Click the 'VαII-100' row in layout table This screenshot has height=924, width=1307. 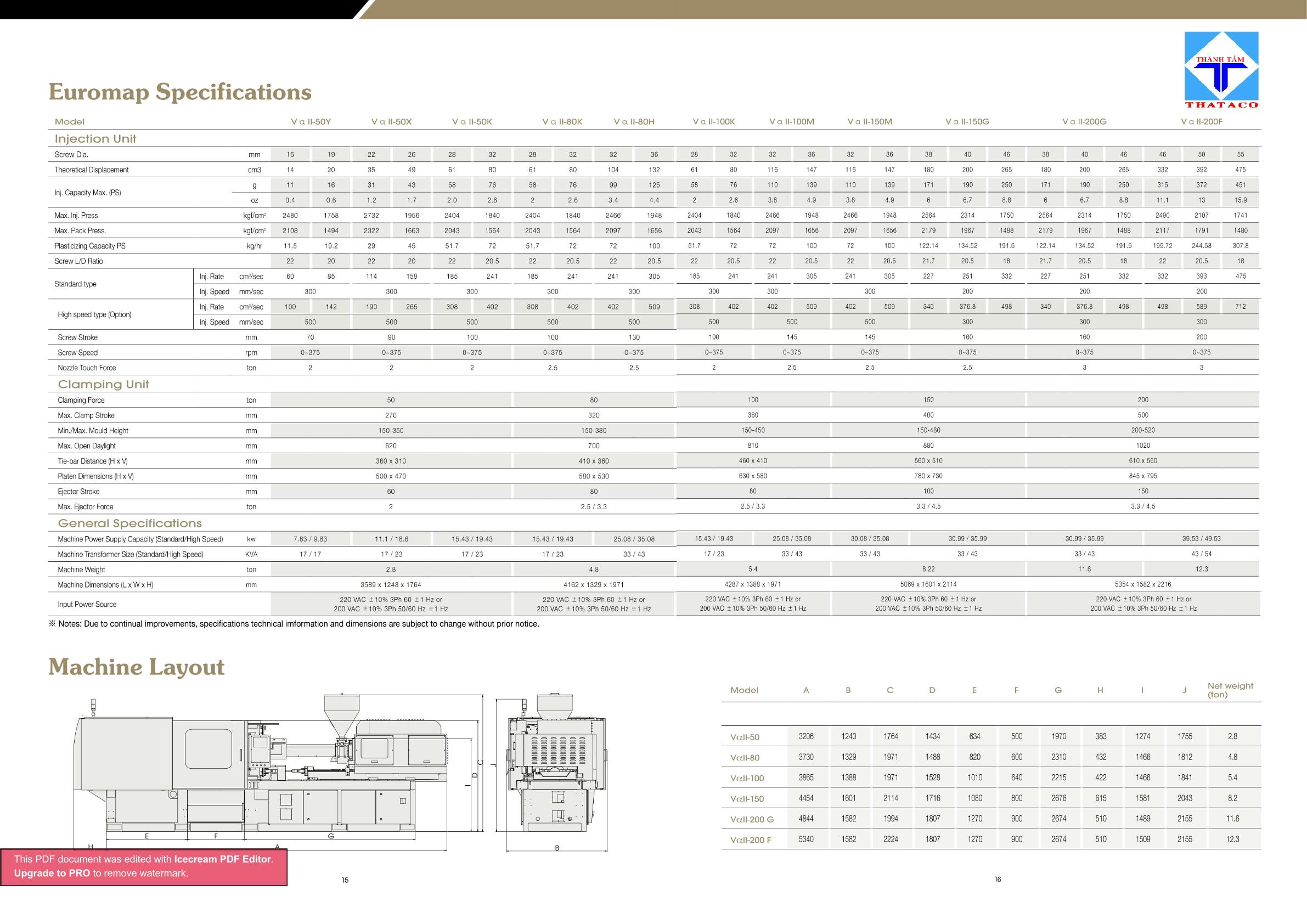(991, 777)
